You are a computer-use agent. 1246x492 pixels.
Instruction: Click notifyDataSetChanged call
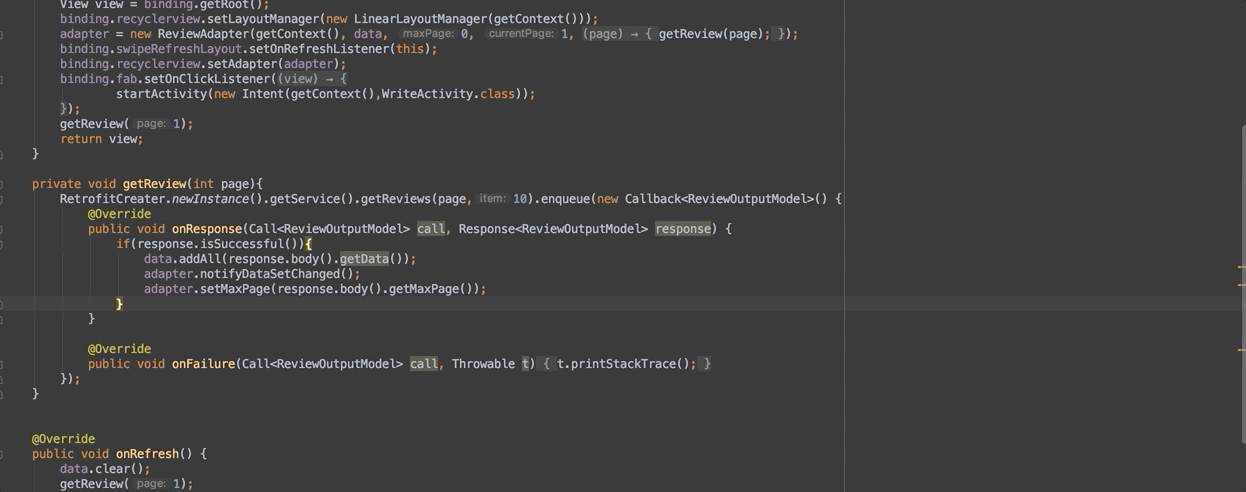pyautogui.click(x=270, y=274)
